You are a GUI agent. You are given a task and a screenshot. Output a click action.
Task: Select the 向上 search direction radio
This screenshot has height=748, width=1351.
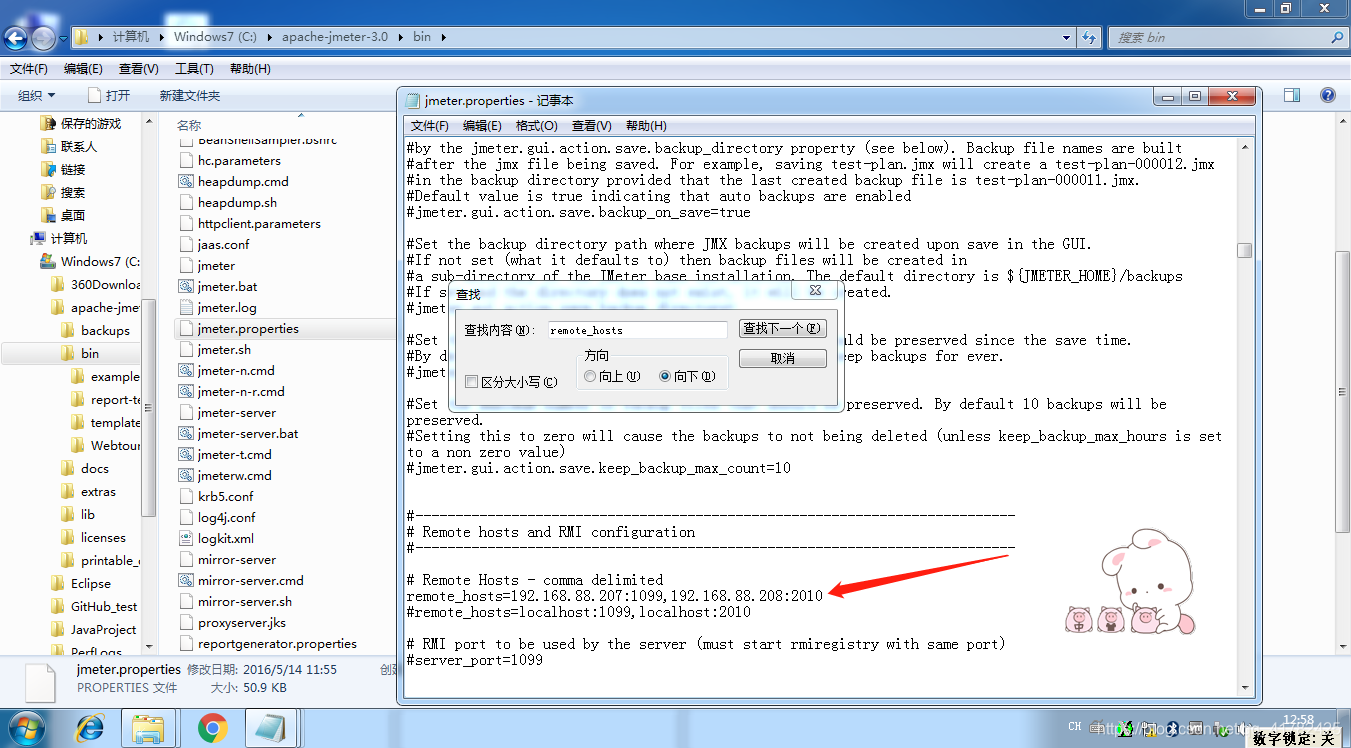tap(590, 376)
